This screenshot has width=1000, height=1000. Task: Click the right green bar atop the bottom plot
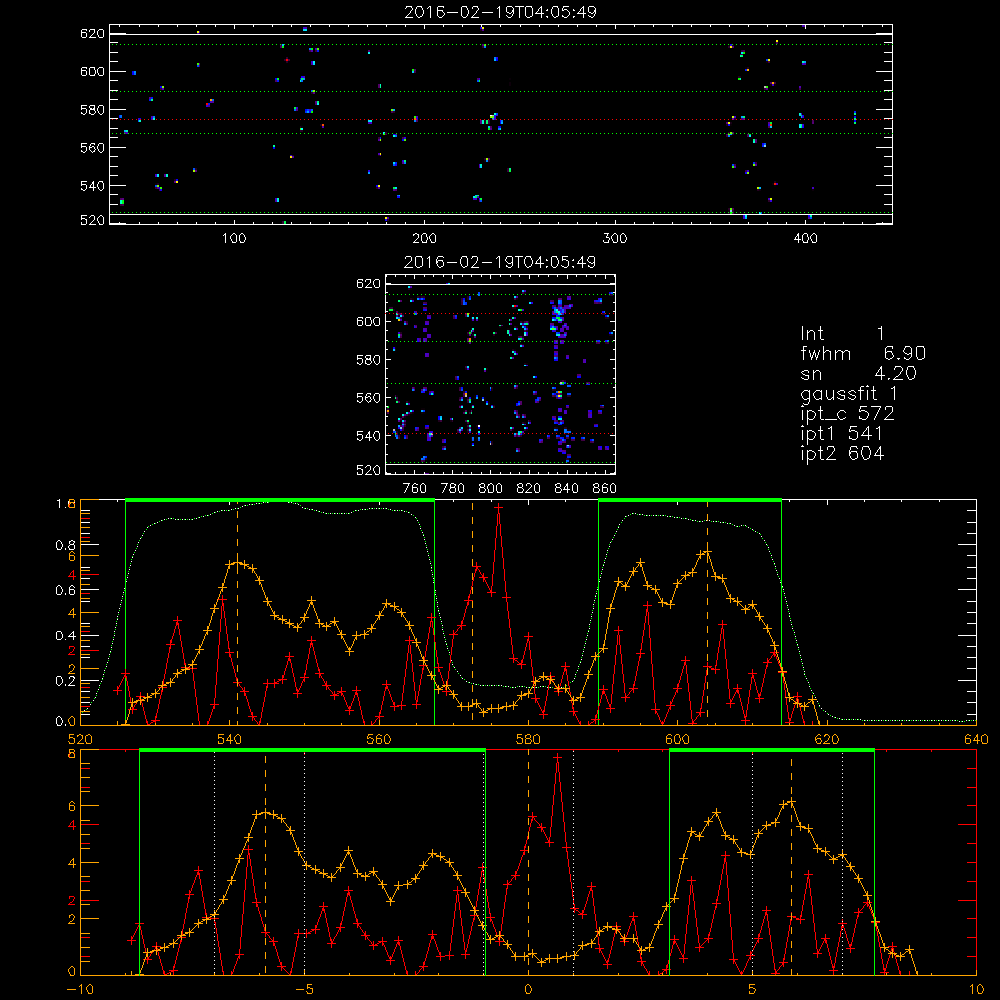pos(772,750)
